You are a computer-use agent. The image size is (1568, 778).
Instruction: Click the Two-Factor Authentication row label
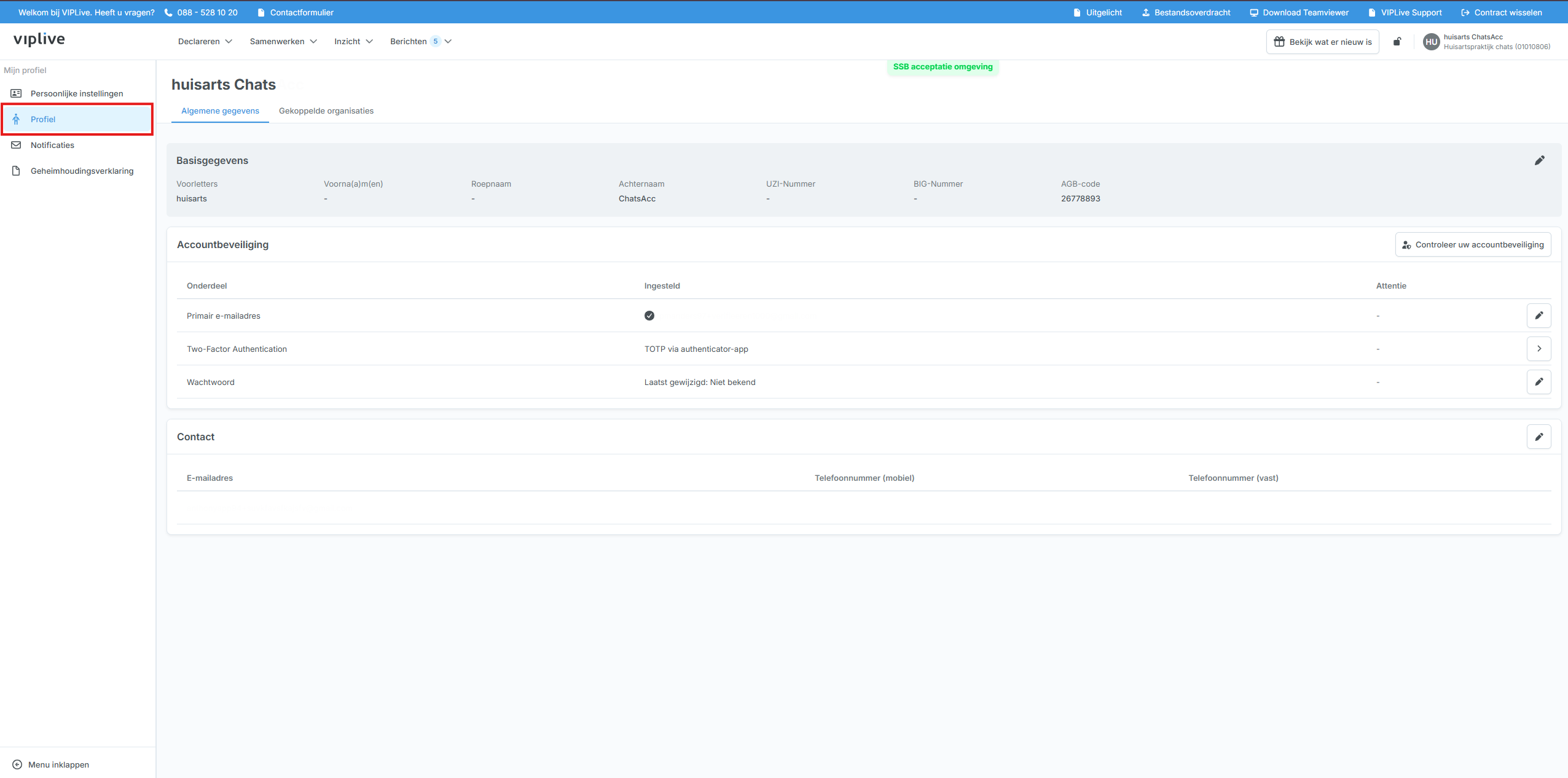point(237,349)
